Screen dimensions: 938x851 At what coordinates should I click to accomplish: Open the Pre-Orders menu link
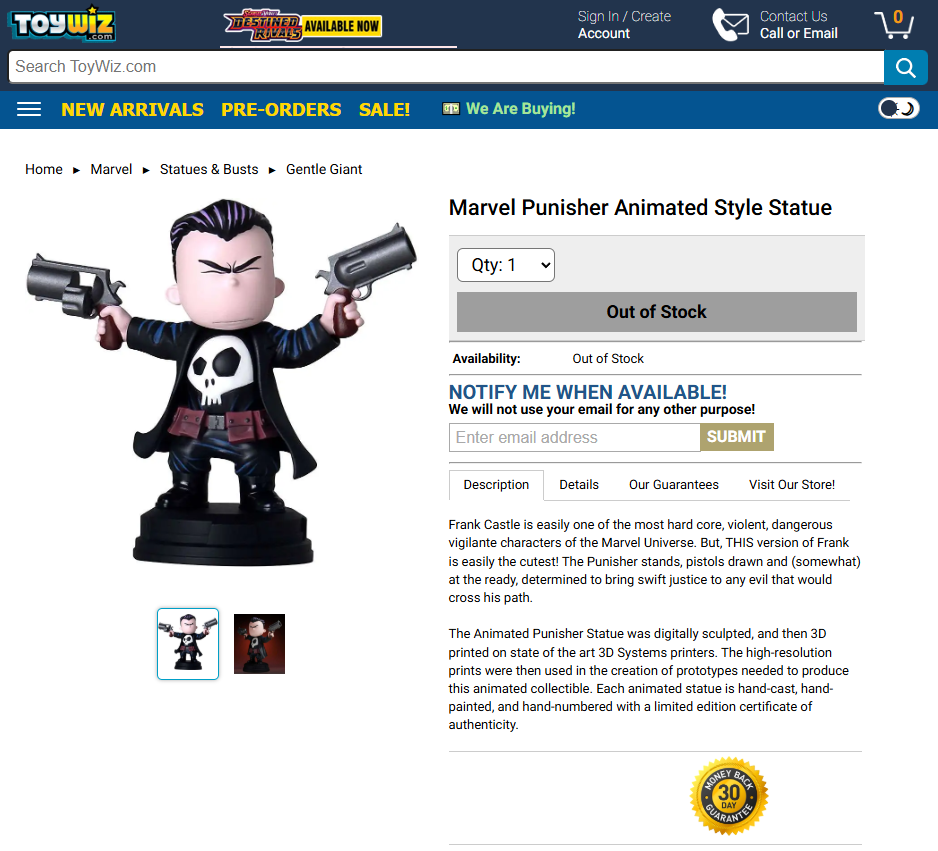[x=281, y=109]
